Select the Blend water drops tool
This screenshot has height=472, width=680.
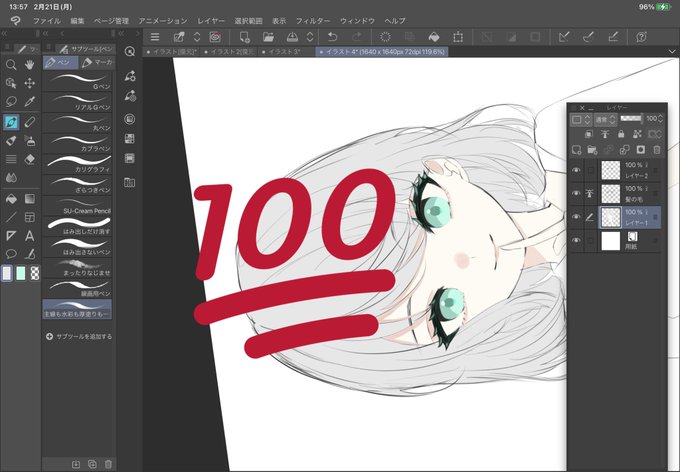(11, 177)
